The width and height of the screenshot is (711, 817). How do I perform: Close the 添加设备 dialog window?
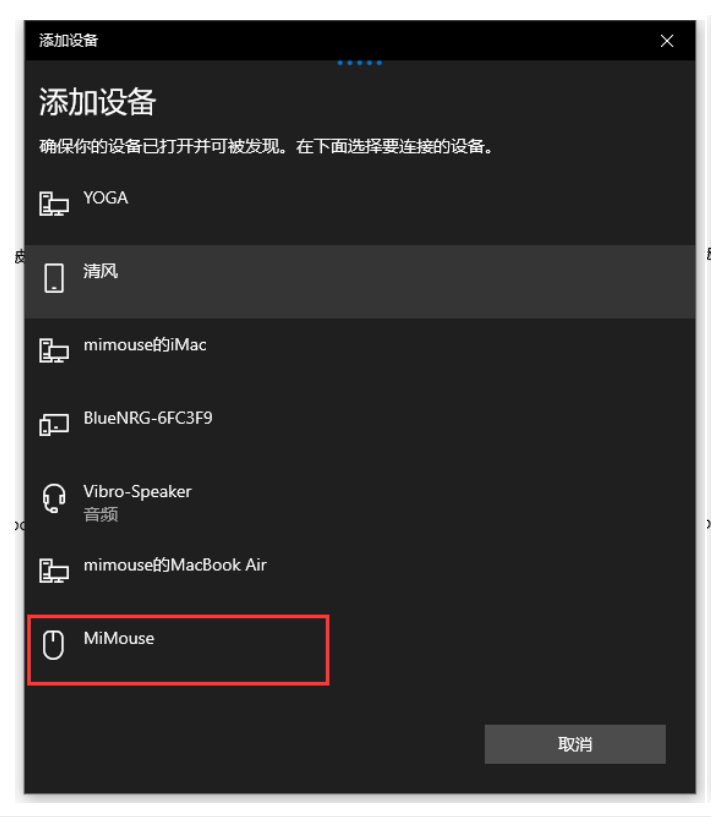[667, 41]
